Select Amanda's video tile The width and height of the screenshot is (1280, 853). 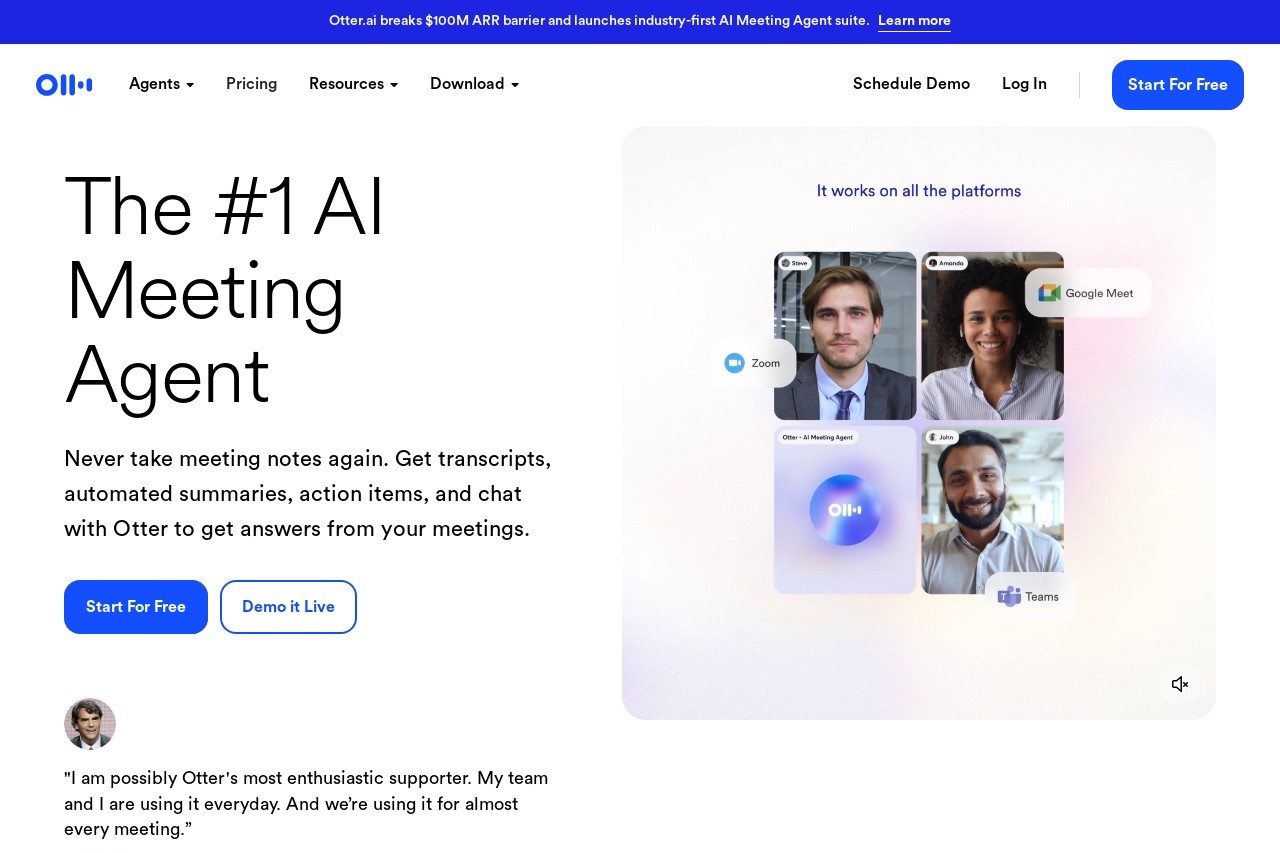[992, 336]
